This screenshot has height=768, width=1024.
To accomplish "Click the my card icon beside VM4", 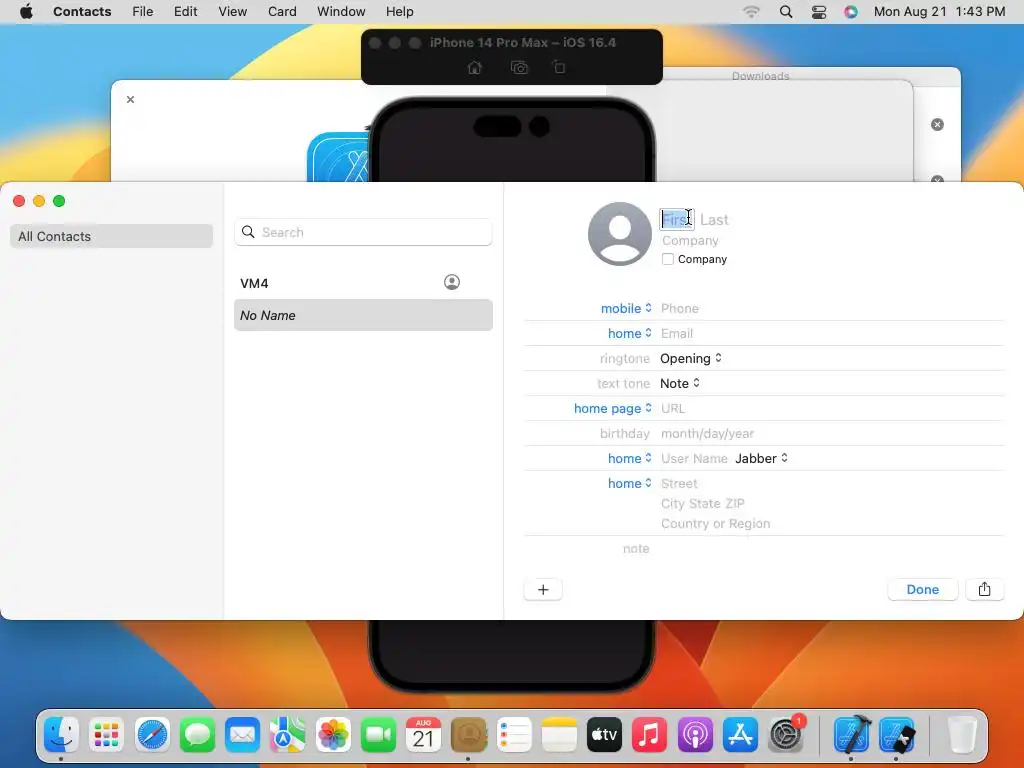I will 452,282.
